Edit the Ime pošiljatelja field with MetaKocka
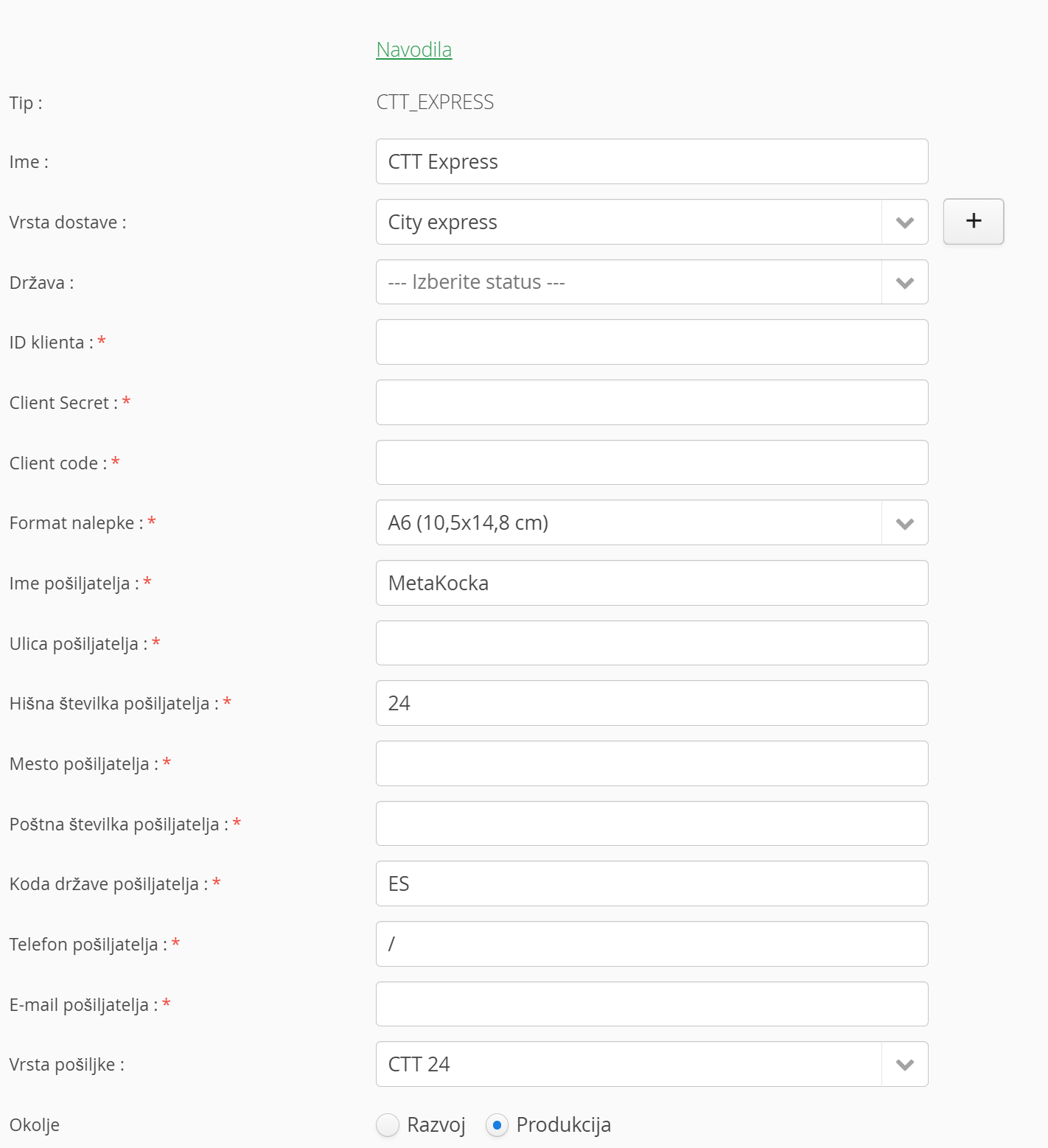Screen dimensions: 1048x1148 (651, 583)
